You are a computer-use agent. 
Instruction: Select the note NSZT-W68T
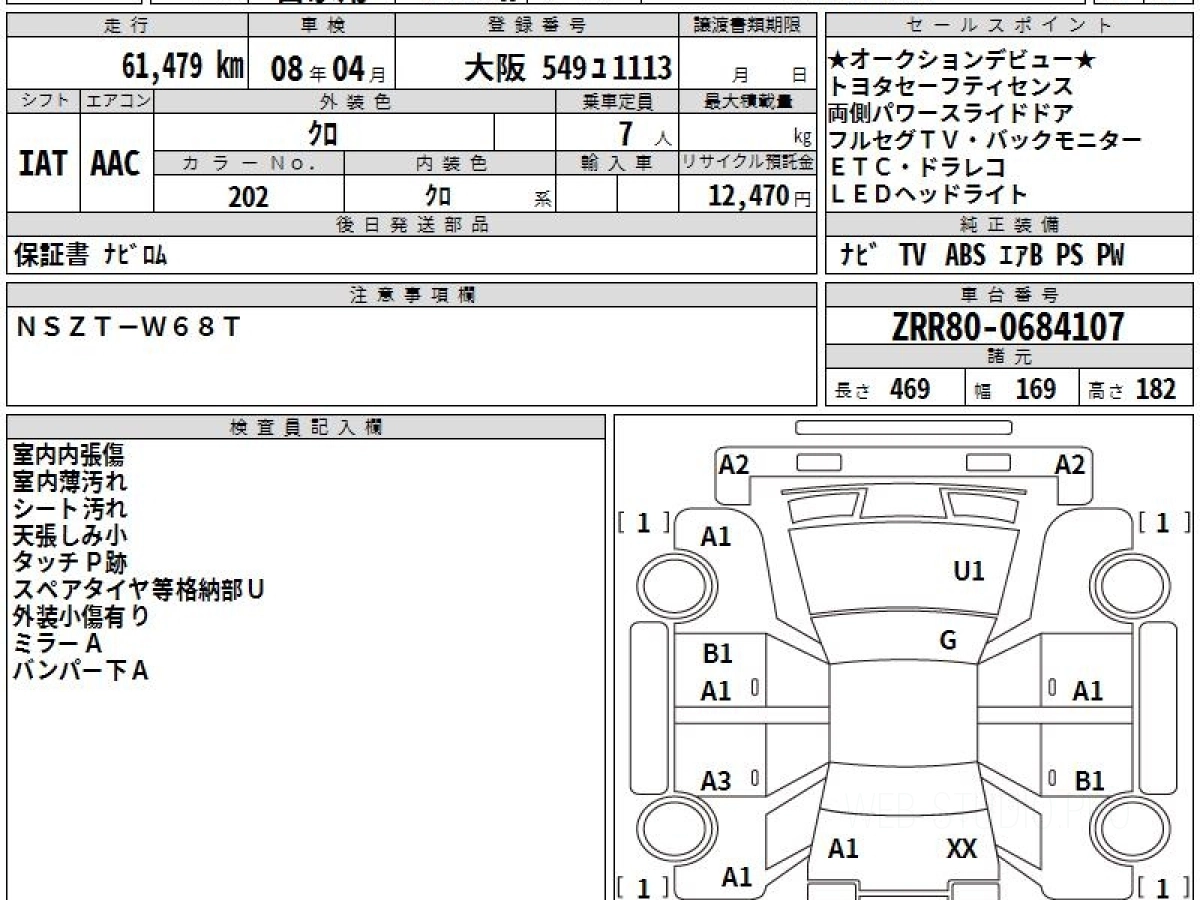coord(129,326)
